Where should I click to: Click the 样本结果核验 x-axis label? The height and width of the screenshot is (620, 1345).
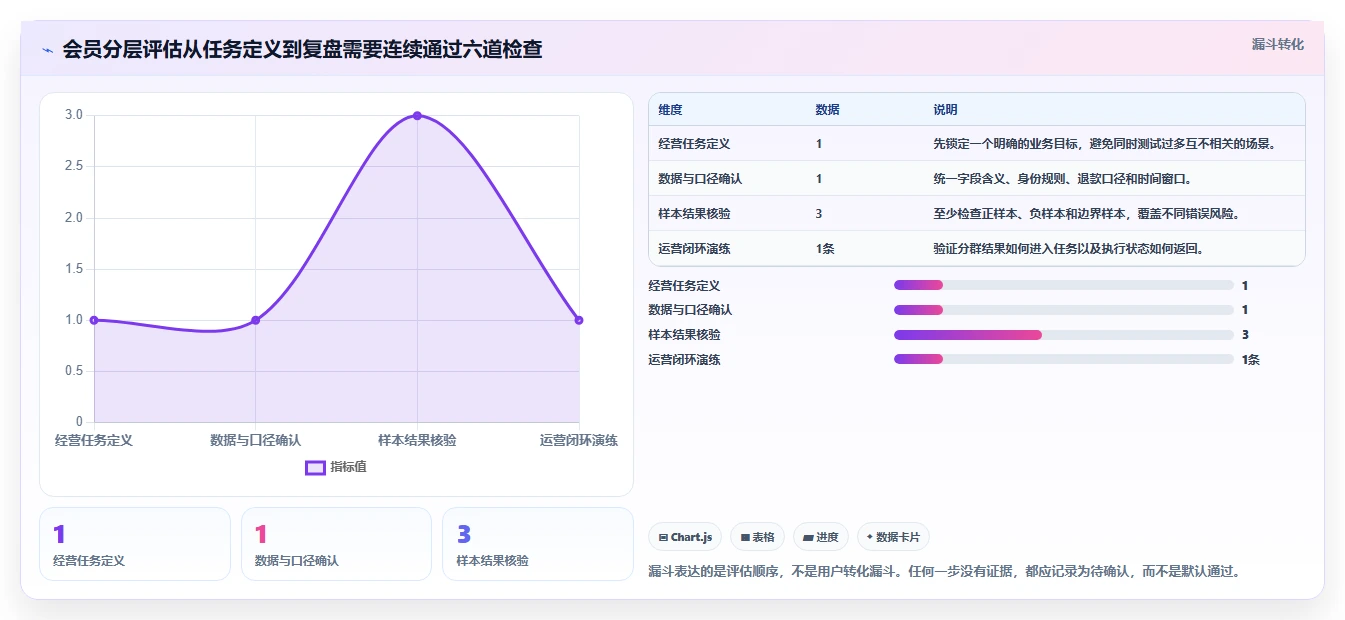tap(417, 440)
